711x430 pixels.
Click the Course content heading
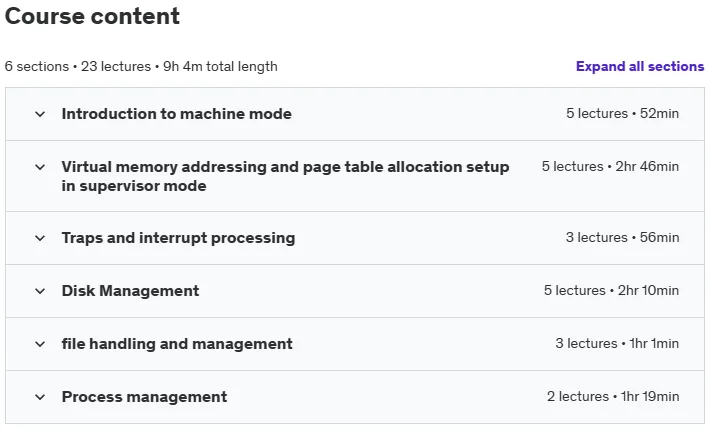92,16
